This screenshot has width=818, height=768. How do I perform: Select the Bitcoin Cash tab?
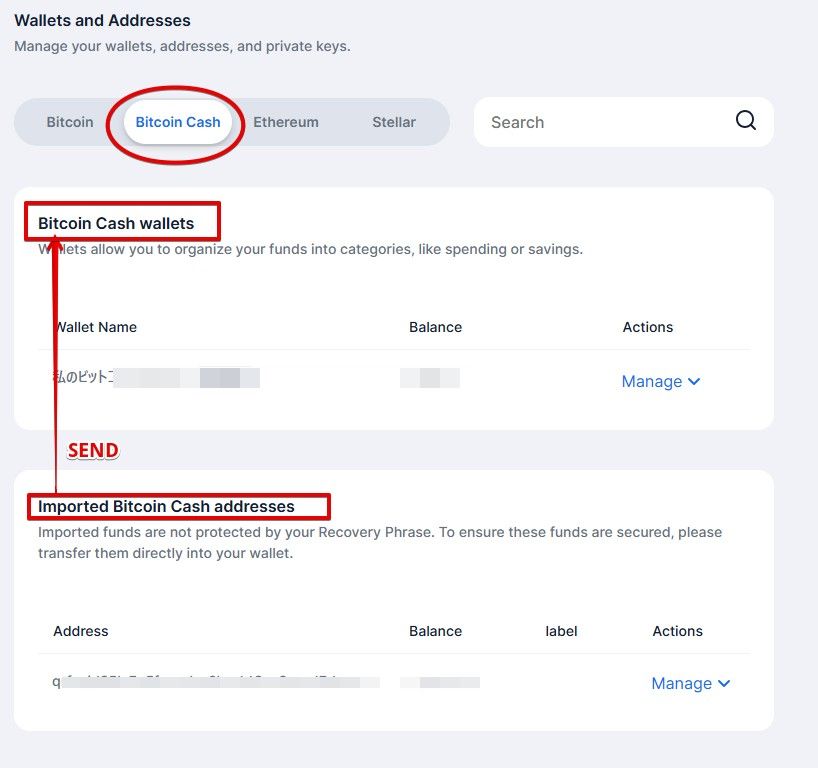[178, 122]
